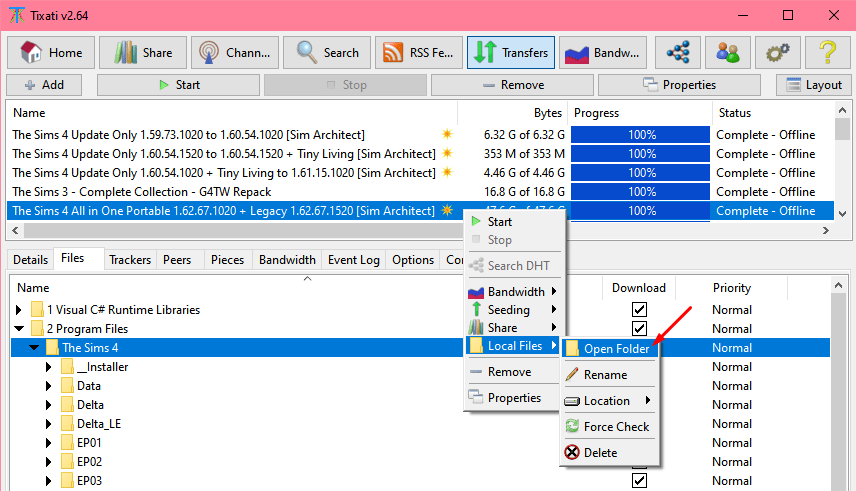Choose Force Check in submenu
Viewport: 856px width, 491px height.
tap(610, 427)
